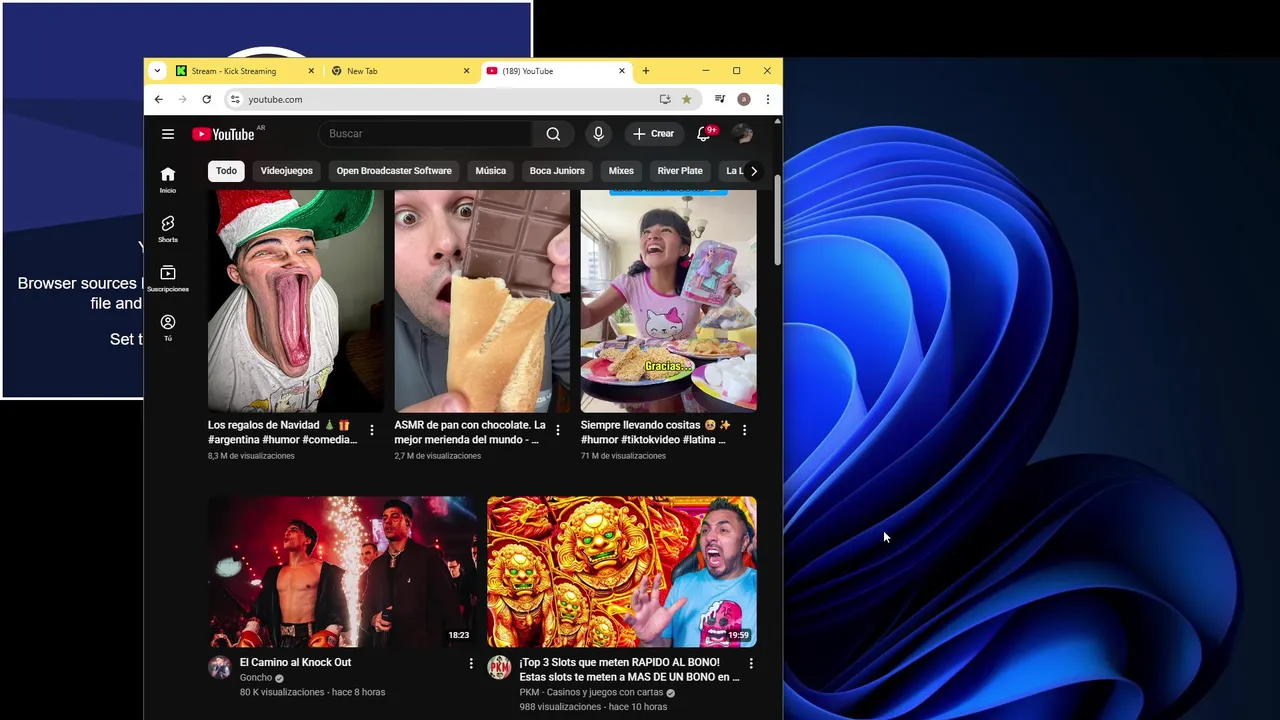Open the notifications bell
1280x720 pixels.
click(x=704, y=134)
